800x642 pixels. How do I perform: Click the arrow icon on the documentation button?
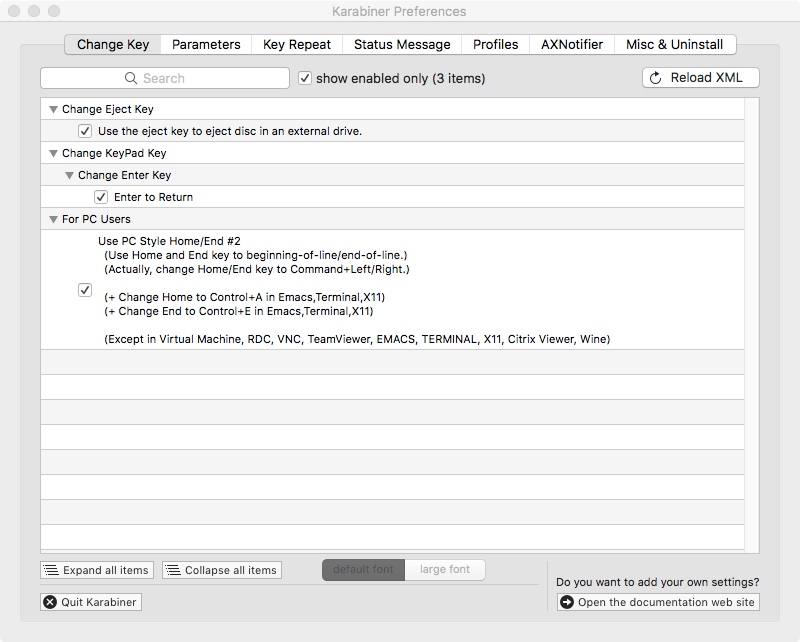(567, 602)
